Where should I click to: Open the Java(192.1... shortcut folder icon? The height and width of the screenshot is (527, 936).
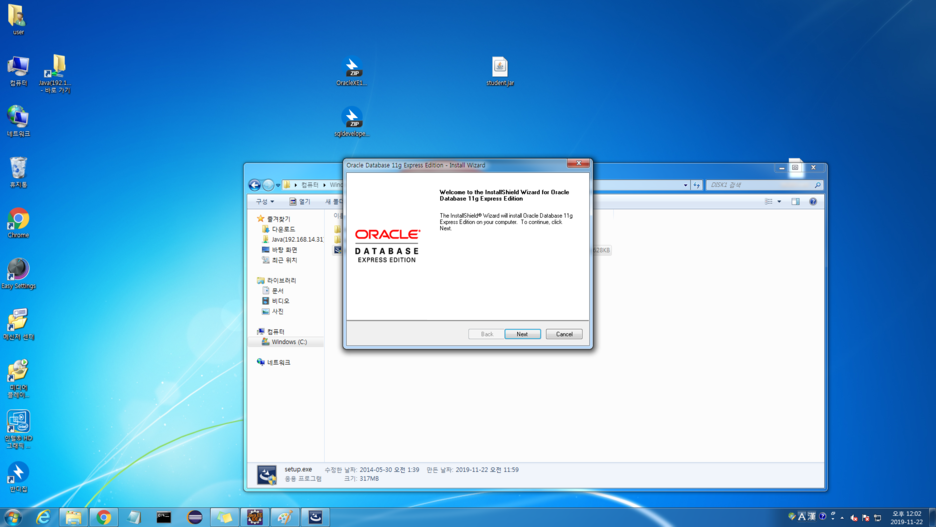(55, 74)
